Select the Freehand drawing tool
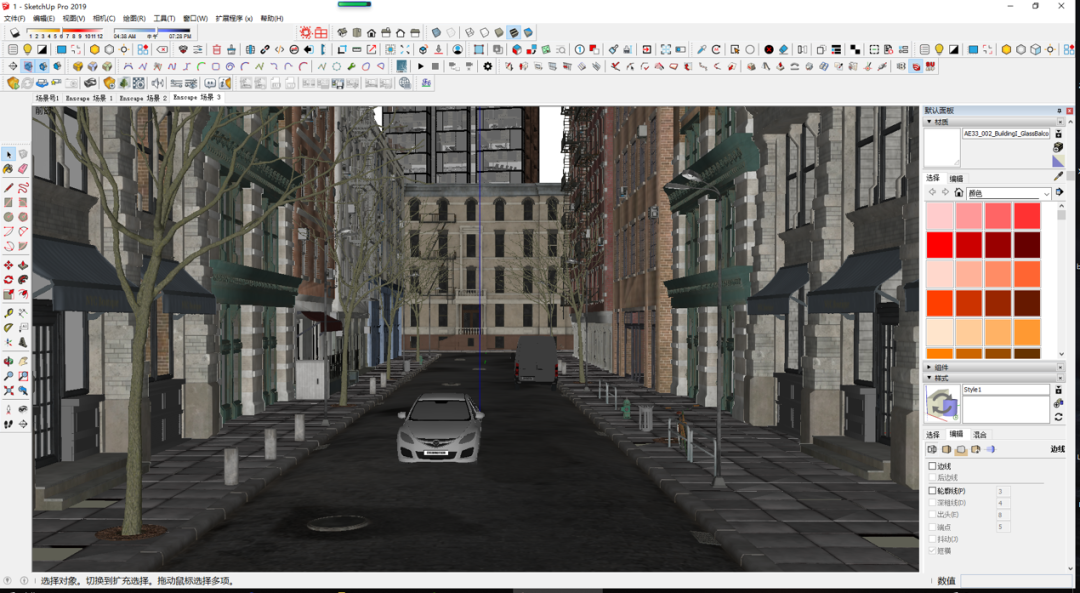The image size is (1080, 593). 23,187
